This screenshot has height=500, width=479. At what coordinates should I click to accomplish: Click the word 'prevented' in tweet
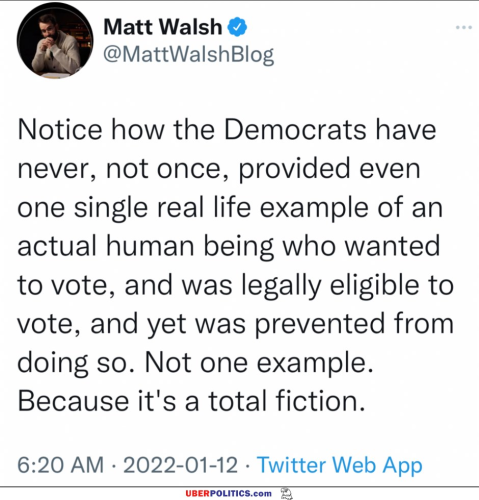click(320, 325)
